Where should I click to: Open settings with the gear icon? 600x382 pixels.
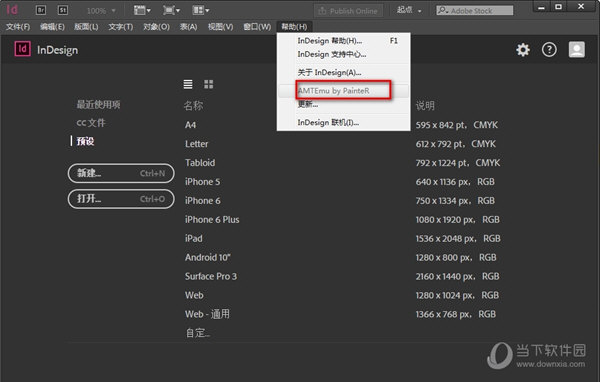(523, 50)
